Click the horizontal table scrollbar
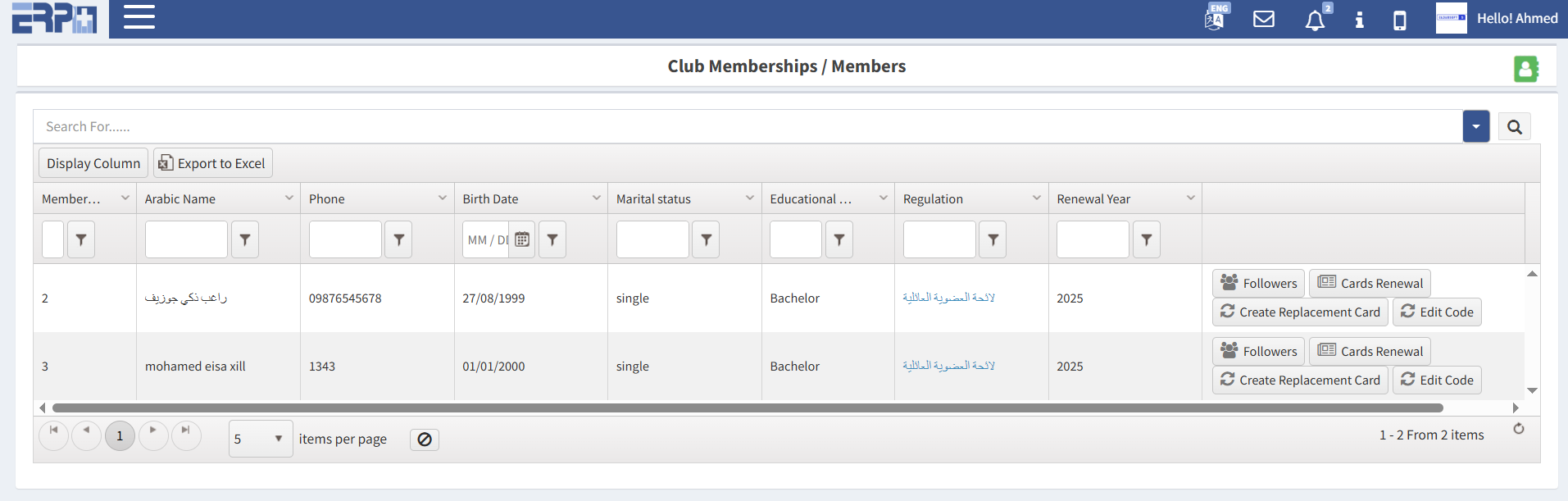 point(746,408)
